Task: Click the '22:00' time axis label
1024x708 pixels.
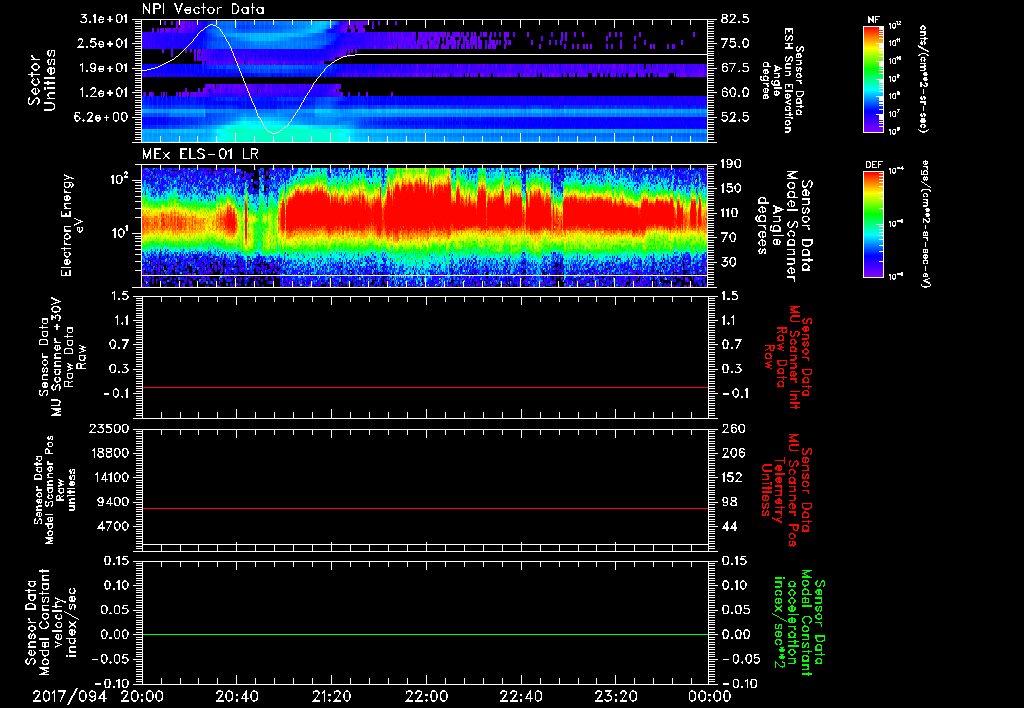Action: [426, 696]
